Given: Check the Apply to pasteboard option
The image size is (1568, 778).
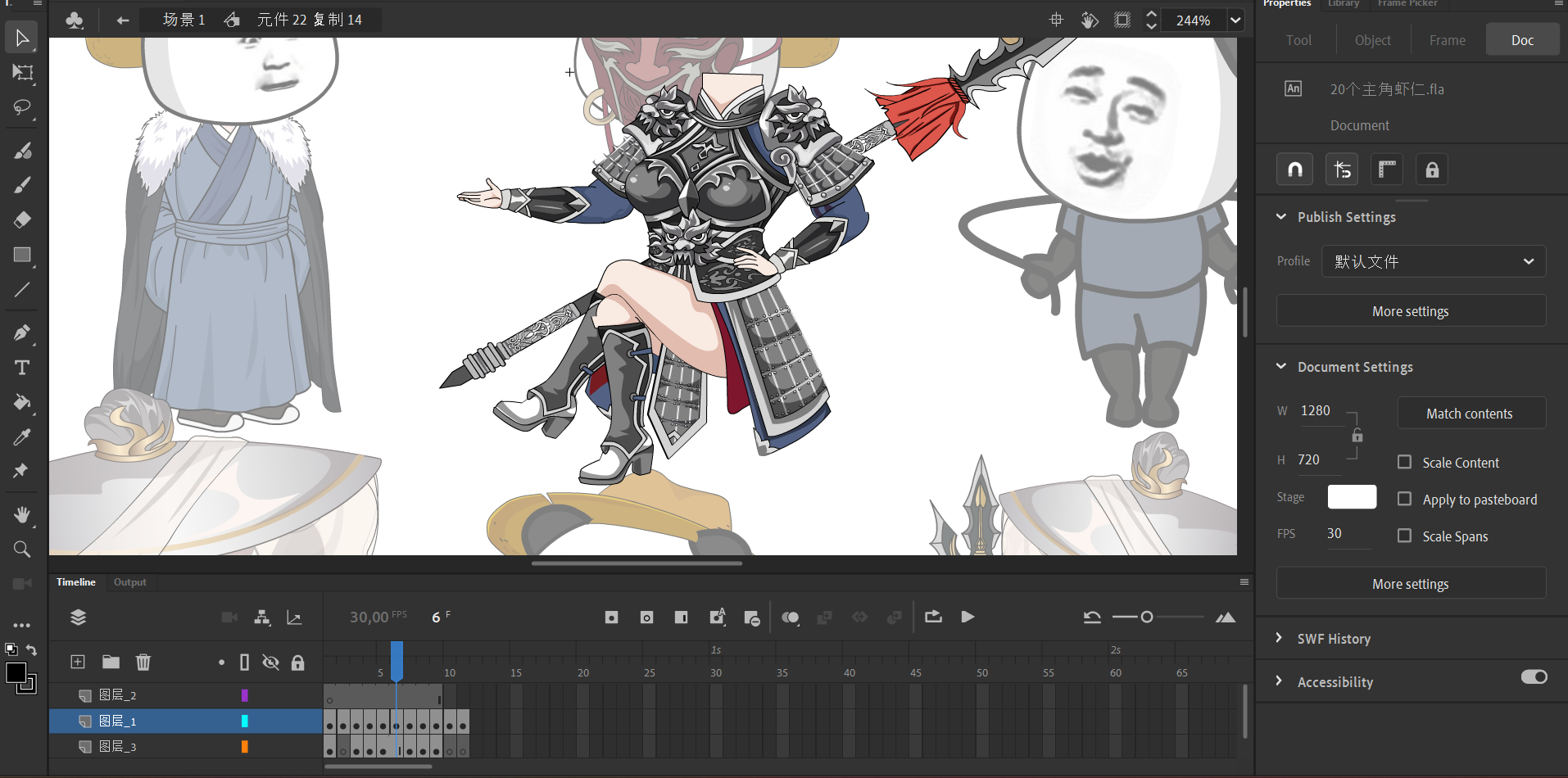Looking at the screenshot, I should click(x=1404, y=499).
